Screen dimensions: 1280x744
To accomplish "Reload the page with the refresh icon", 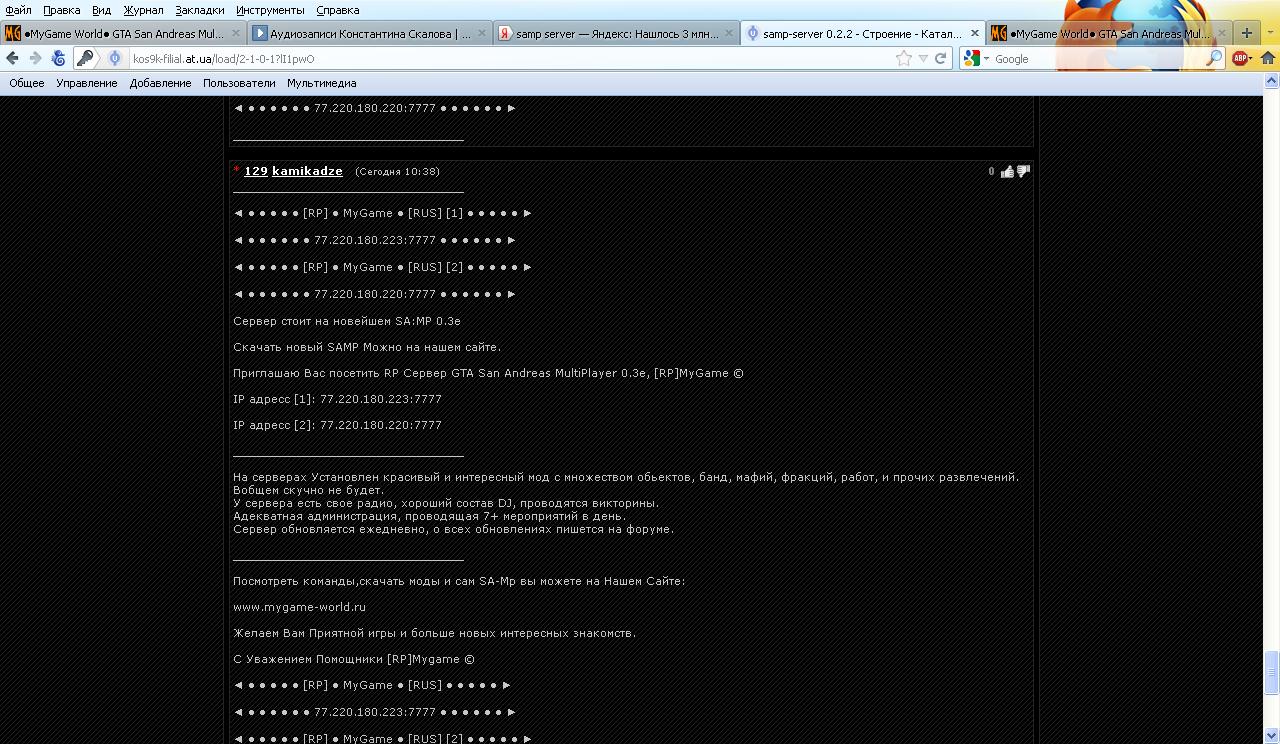I will [x=940, y=58].
